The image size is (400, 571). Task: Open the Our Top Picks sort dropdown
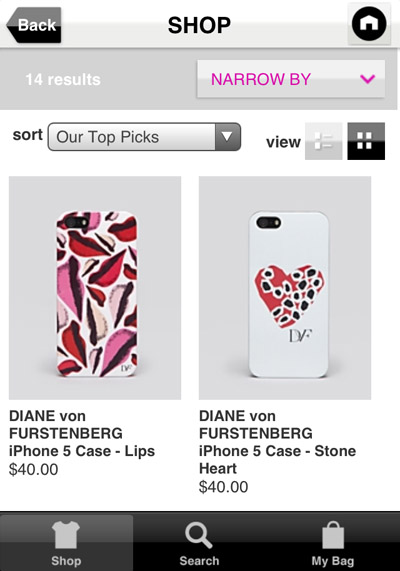144,137
